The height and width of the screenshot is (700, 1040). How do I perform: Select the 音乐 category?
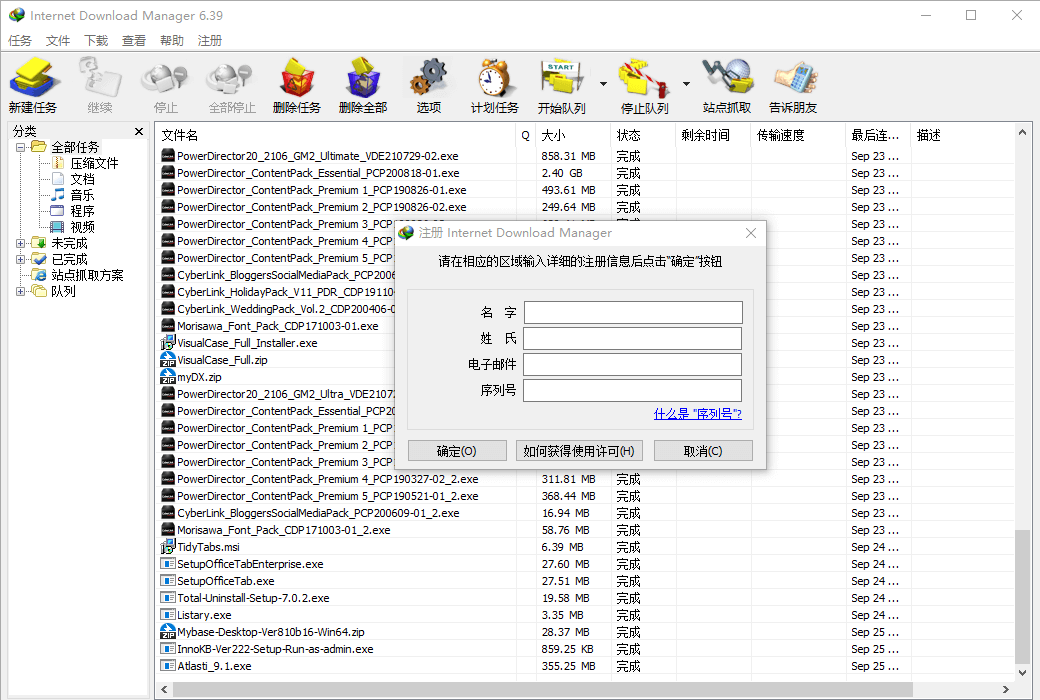(x=82, y=195)
